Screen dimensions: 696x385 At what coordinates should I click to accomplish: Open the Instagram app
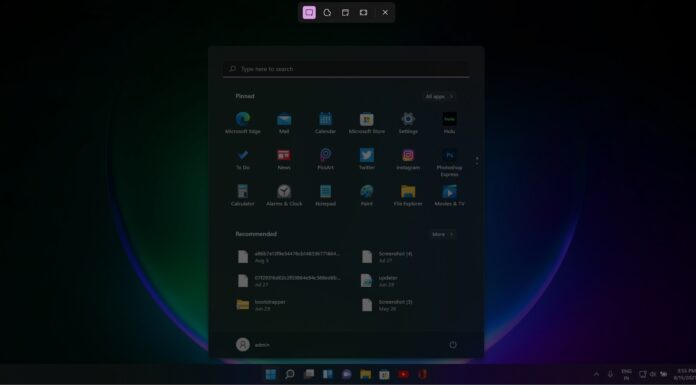point(408,159)
